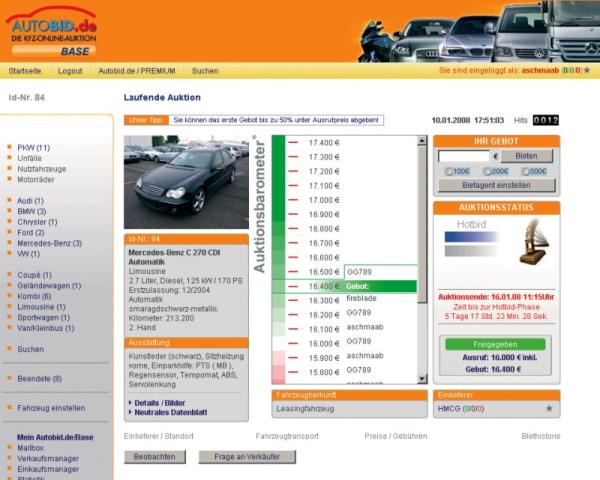
Task: Filter by Limousine (1)
Action: coord(41,307)
